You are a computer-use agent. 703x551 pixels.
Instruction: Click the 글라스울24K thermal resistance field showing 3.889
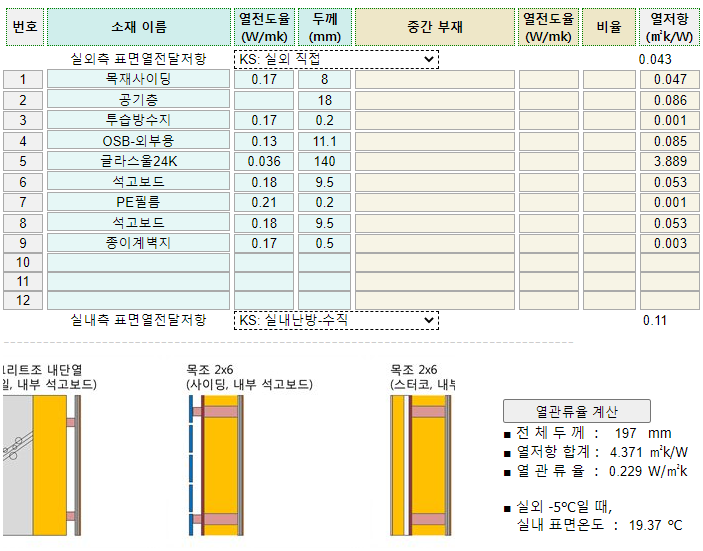[668, 161]
